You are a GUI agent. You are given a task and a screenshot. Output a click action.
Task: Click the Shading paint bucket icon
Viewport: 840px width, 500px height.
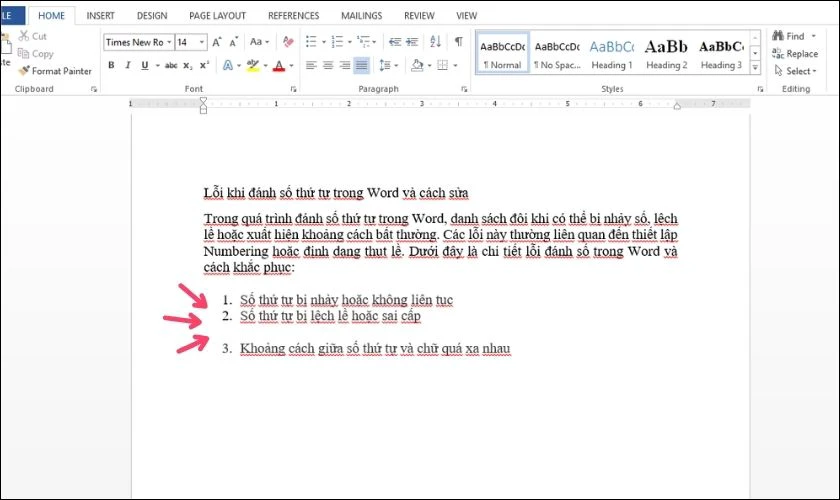tap(417, 65)
